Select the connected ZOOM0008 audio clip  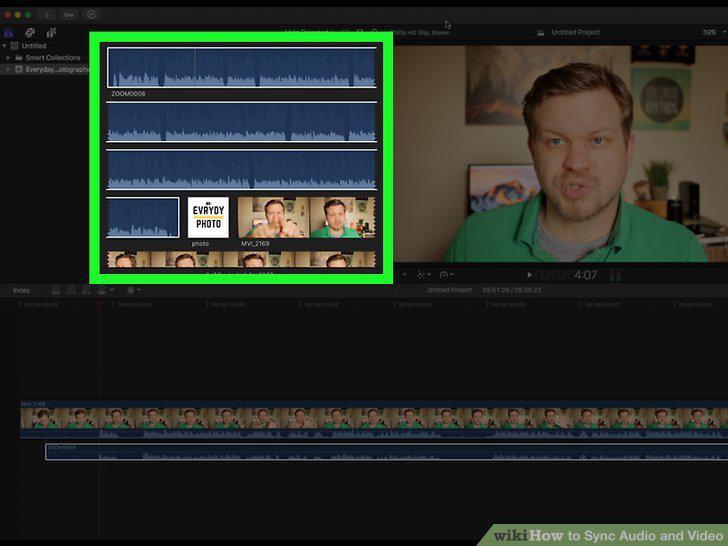point(387,452)
